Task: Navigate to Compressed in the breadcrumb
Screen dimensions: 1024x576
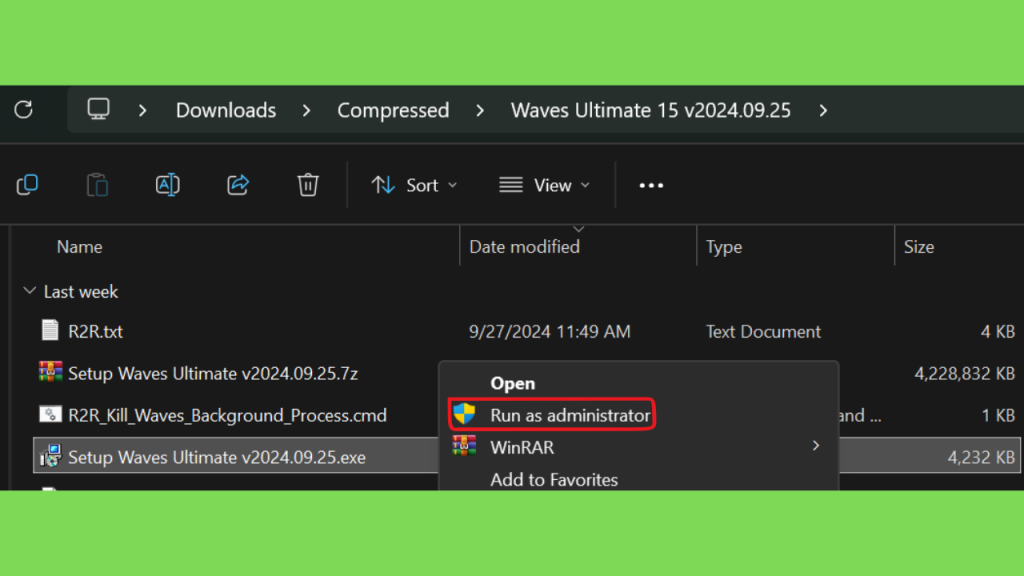Action: [393, 110]
